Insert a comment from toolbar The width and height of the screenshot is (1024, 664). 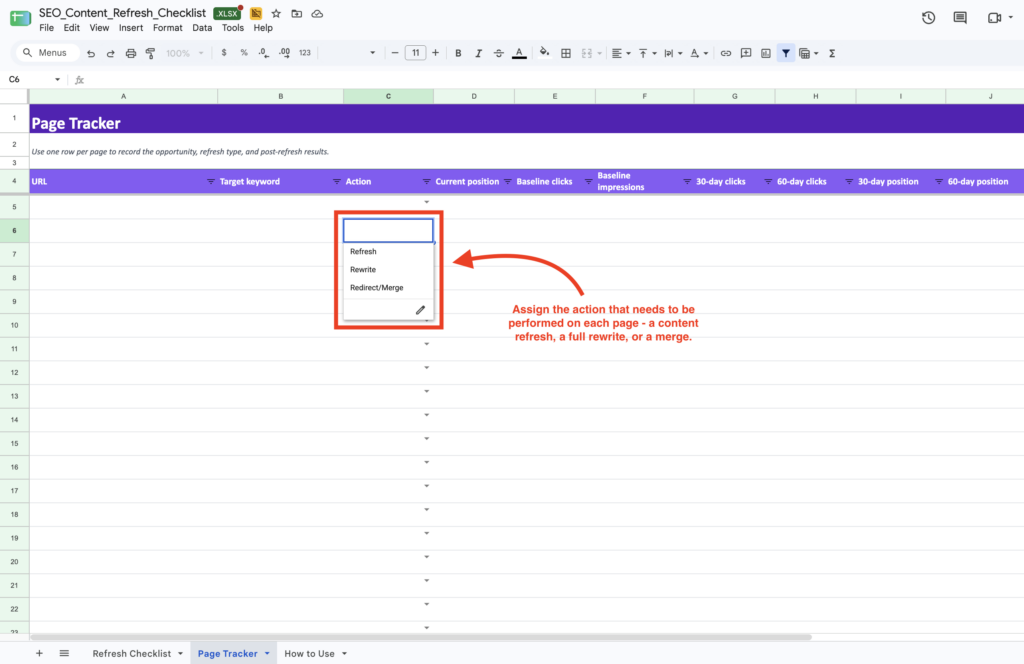click(x=746, y=54)
